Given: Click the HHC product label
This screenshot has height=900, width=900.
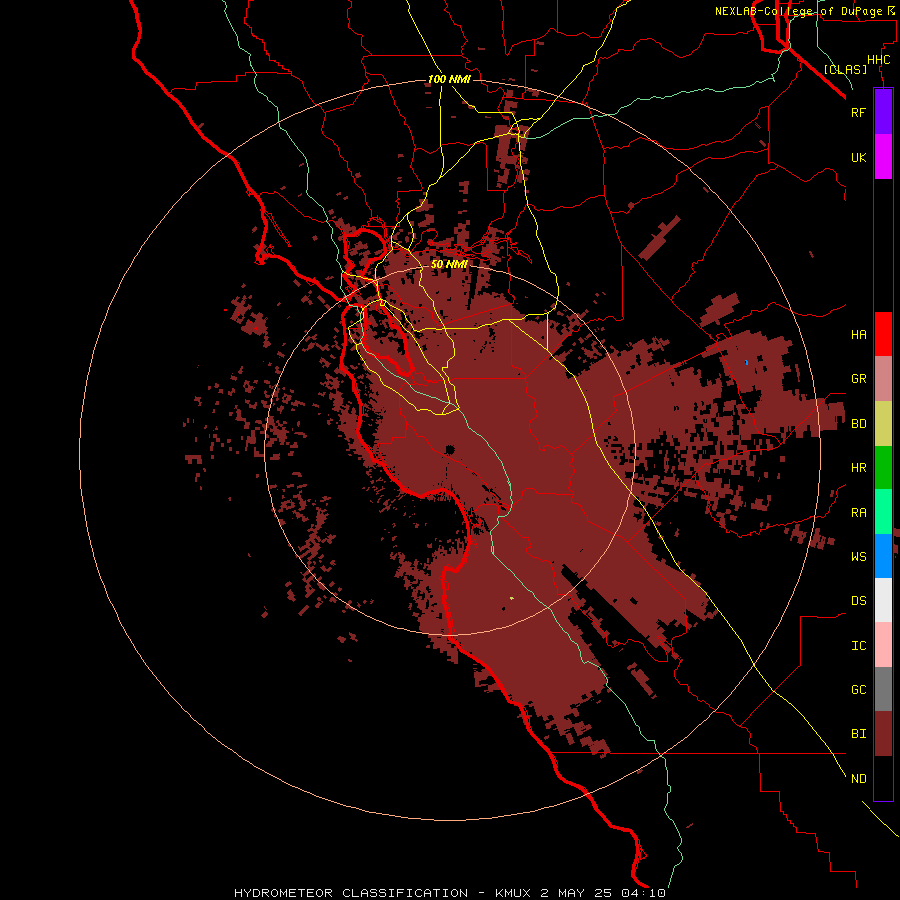Looking at the screenshot, I should 879,60.
